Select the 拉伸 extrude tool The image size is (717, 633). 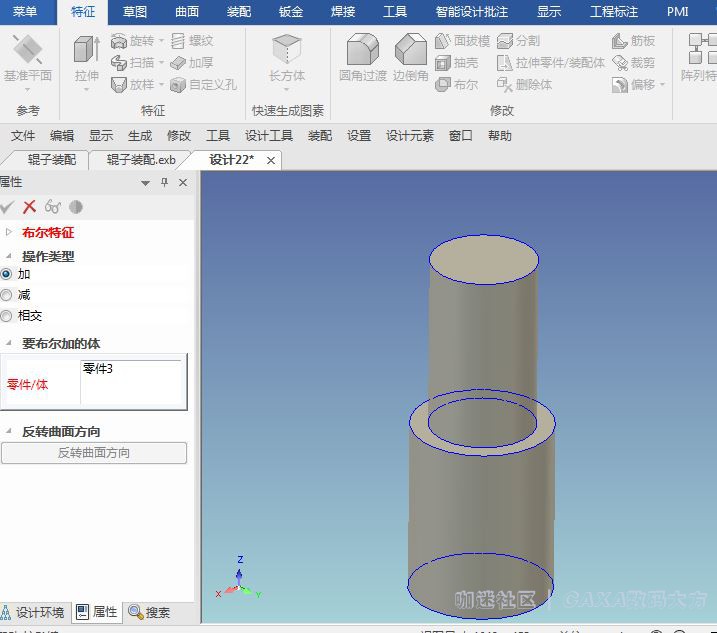[86, 59]
